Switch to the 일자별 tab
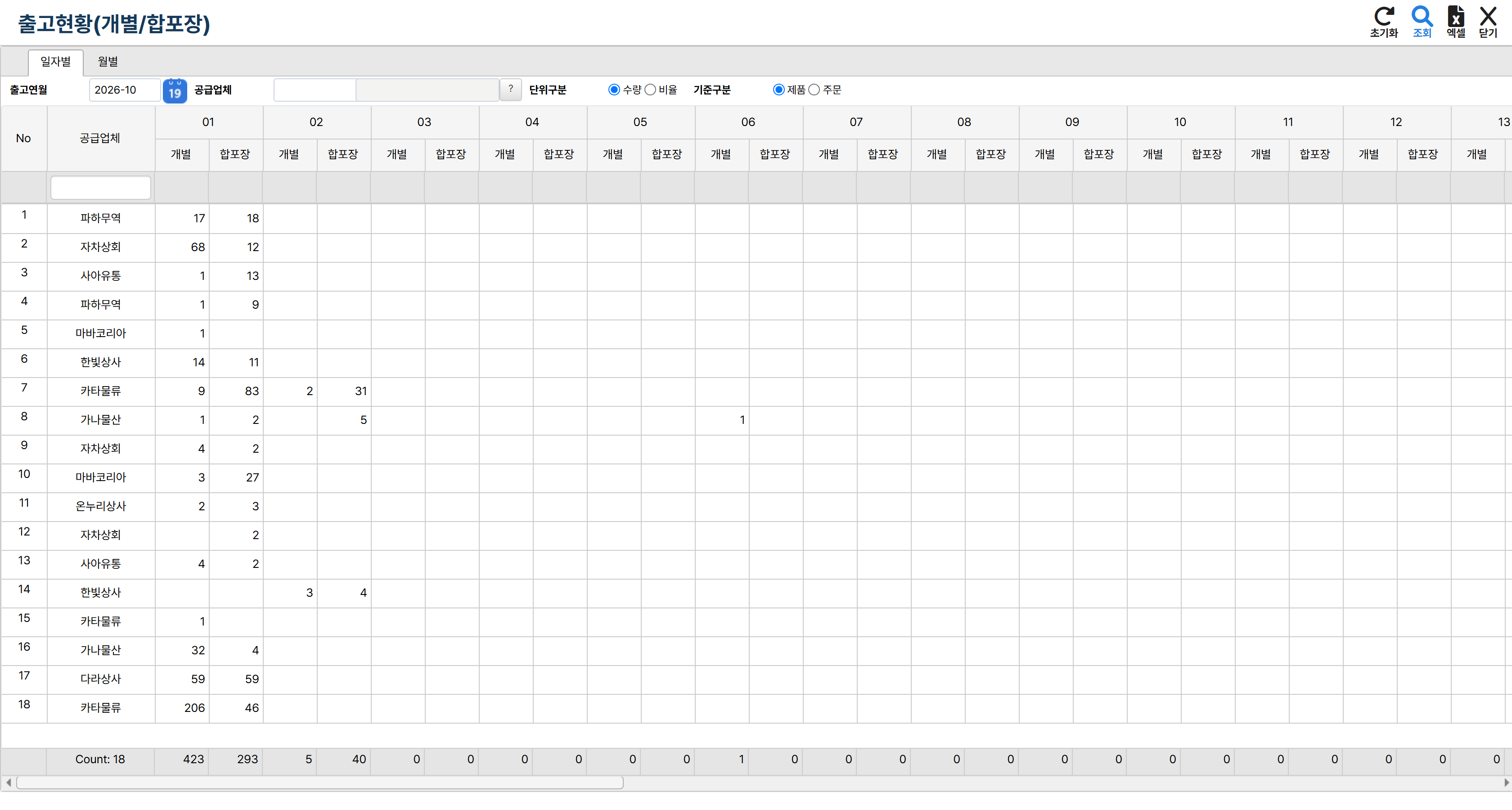The image size is (1512, 810). point(56,62)
